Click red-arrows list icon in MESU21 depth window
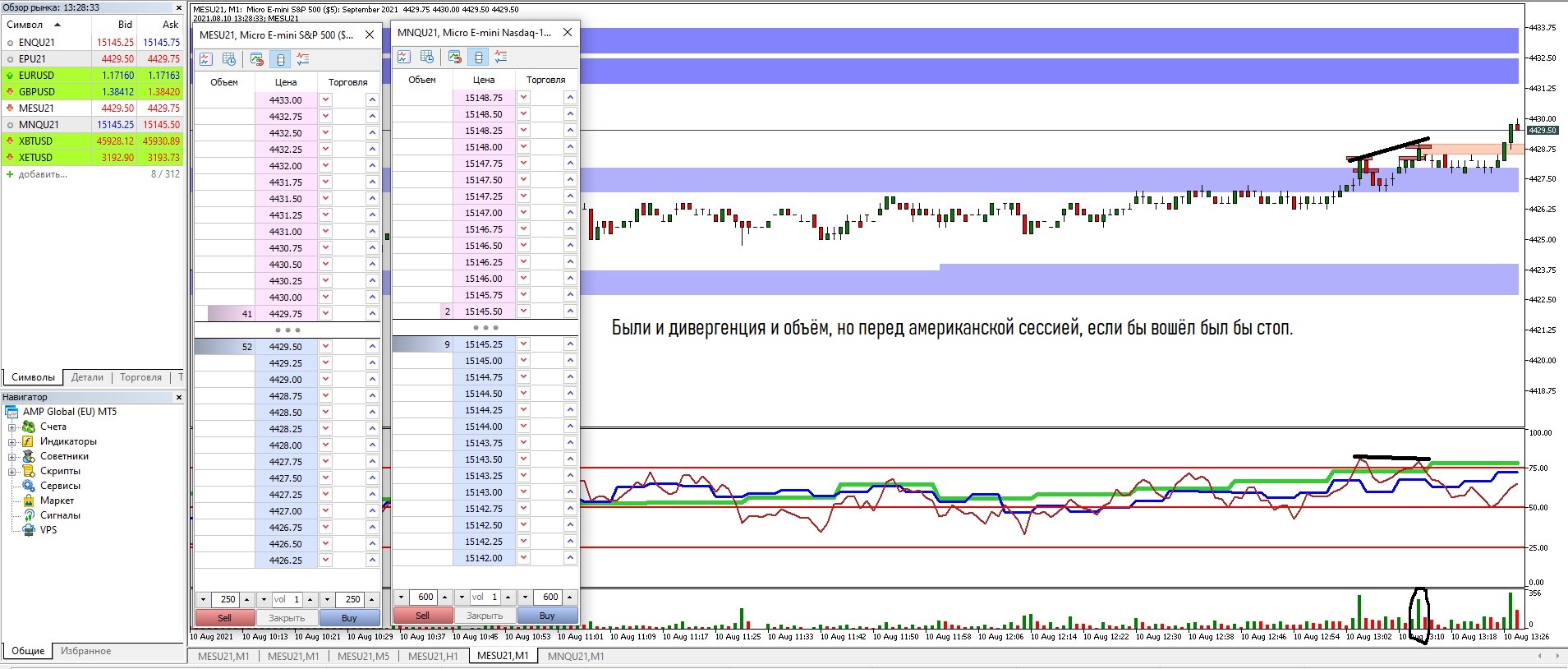This screenshot has width=1568, height=669. 303,59
